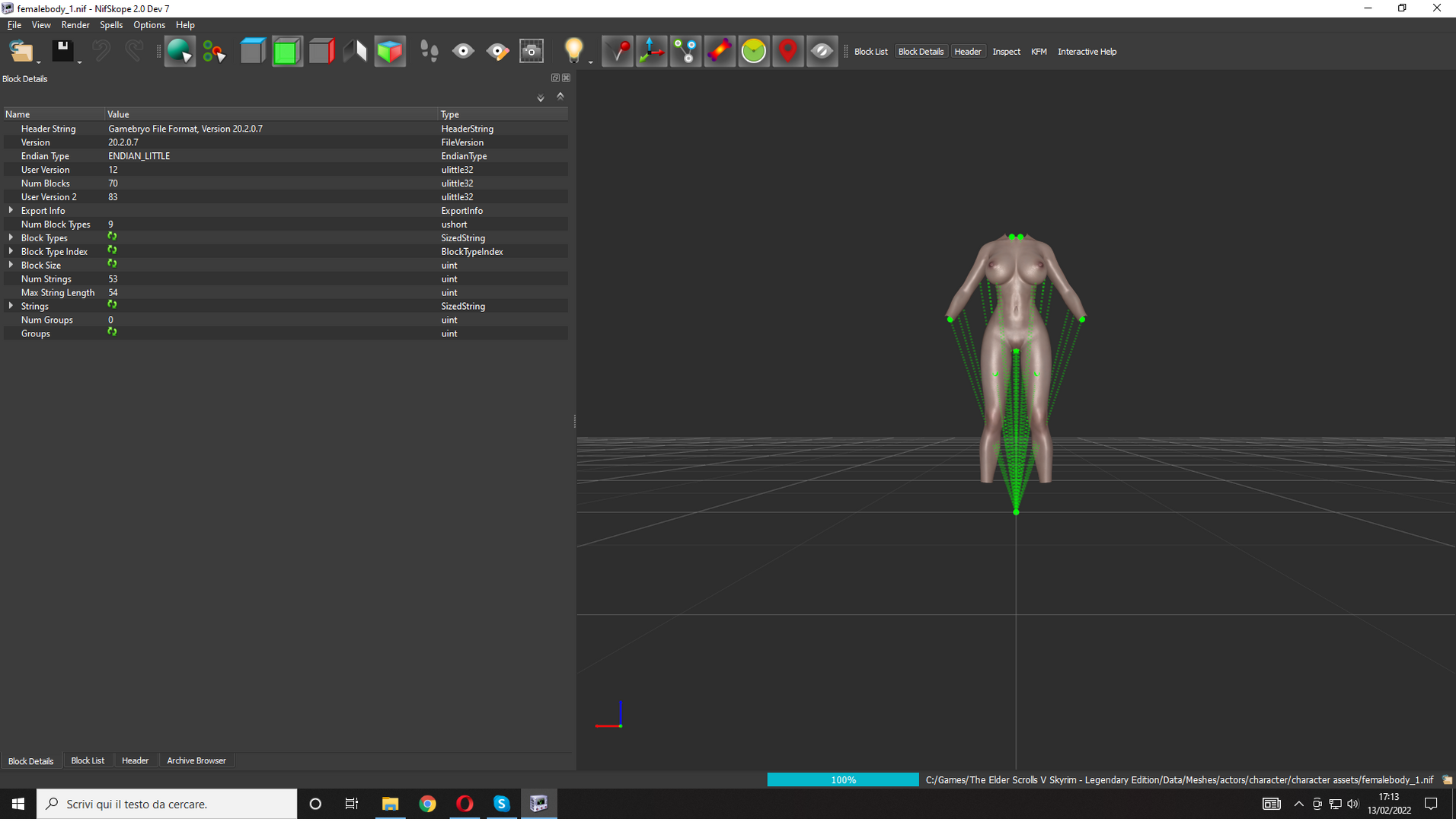Screen dimensions: 1456x822
Task: Toggle the XYZ axes display
Action: pos(651,51)
